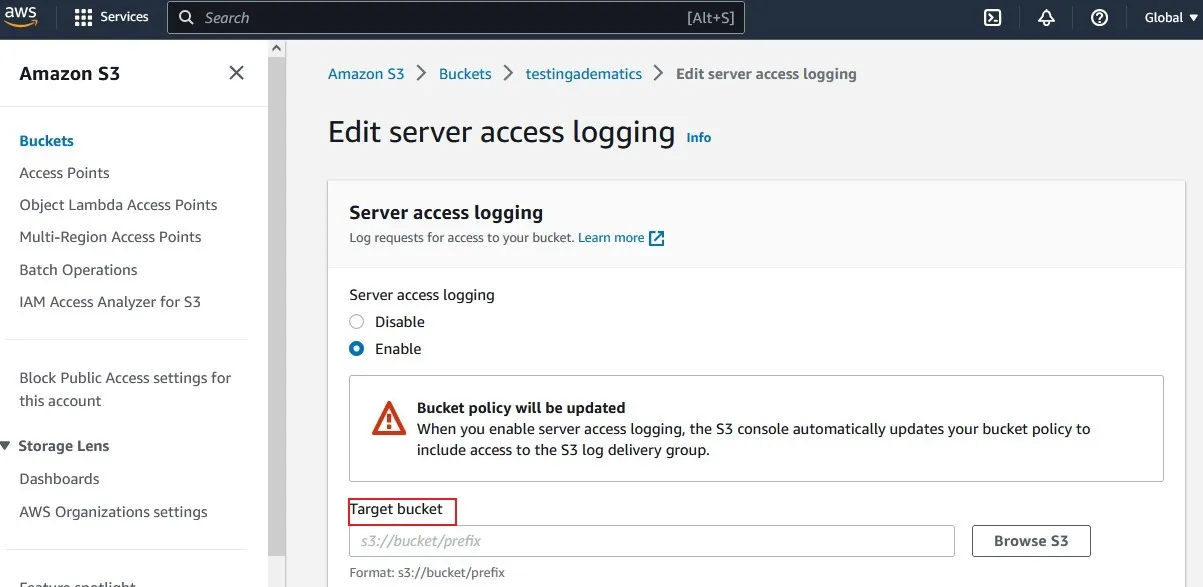Click the testingadematics breadcrumb link
1203x587 pixels.
tap(584, 74)
